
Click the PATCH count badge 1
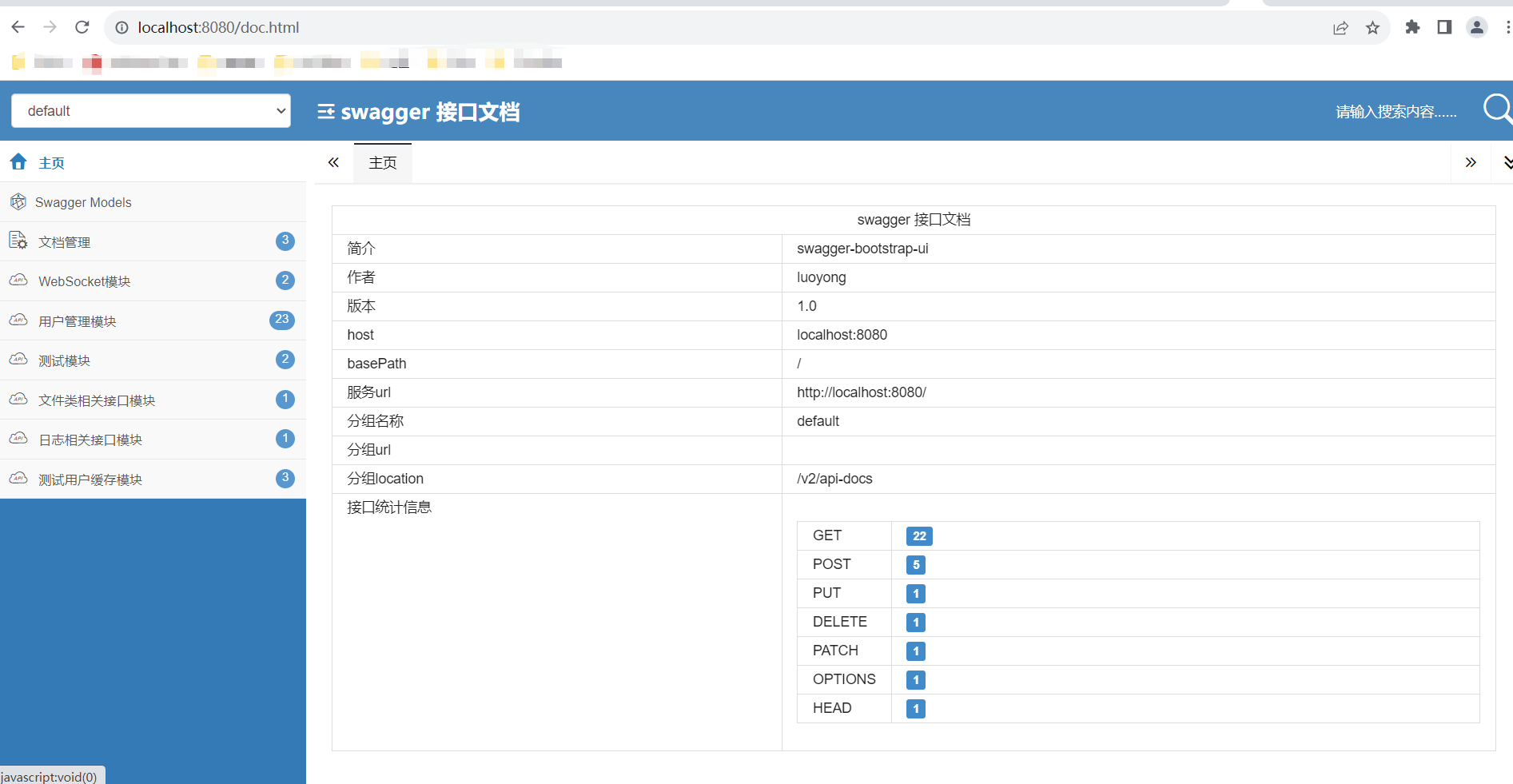[x=916, y=651]
